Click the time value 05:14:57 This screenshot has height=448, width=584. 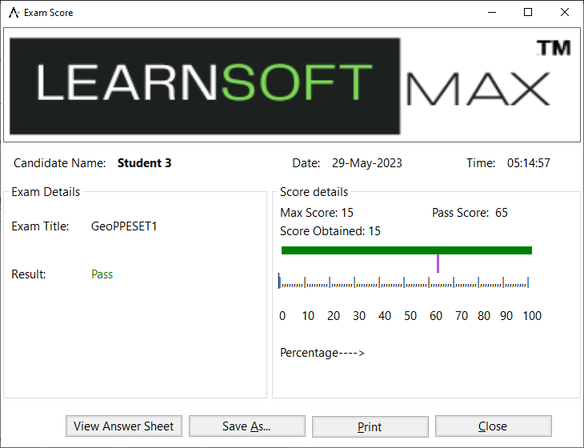point(529,163)
